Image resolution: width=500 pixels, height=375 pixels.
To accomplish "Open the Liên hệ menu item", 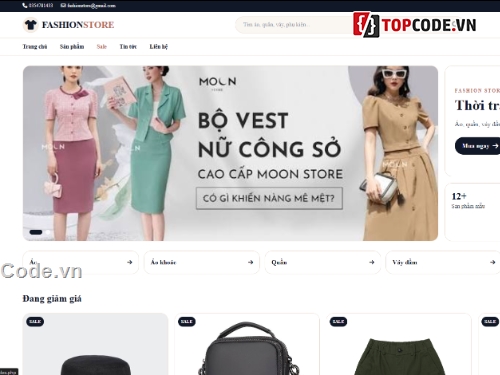I will (158, 47).
